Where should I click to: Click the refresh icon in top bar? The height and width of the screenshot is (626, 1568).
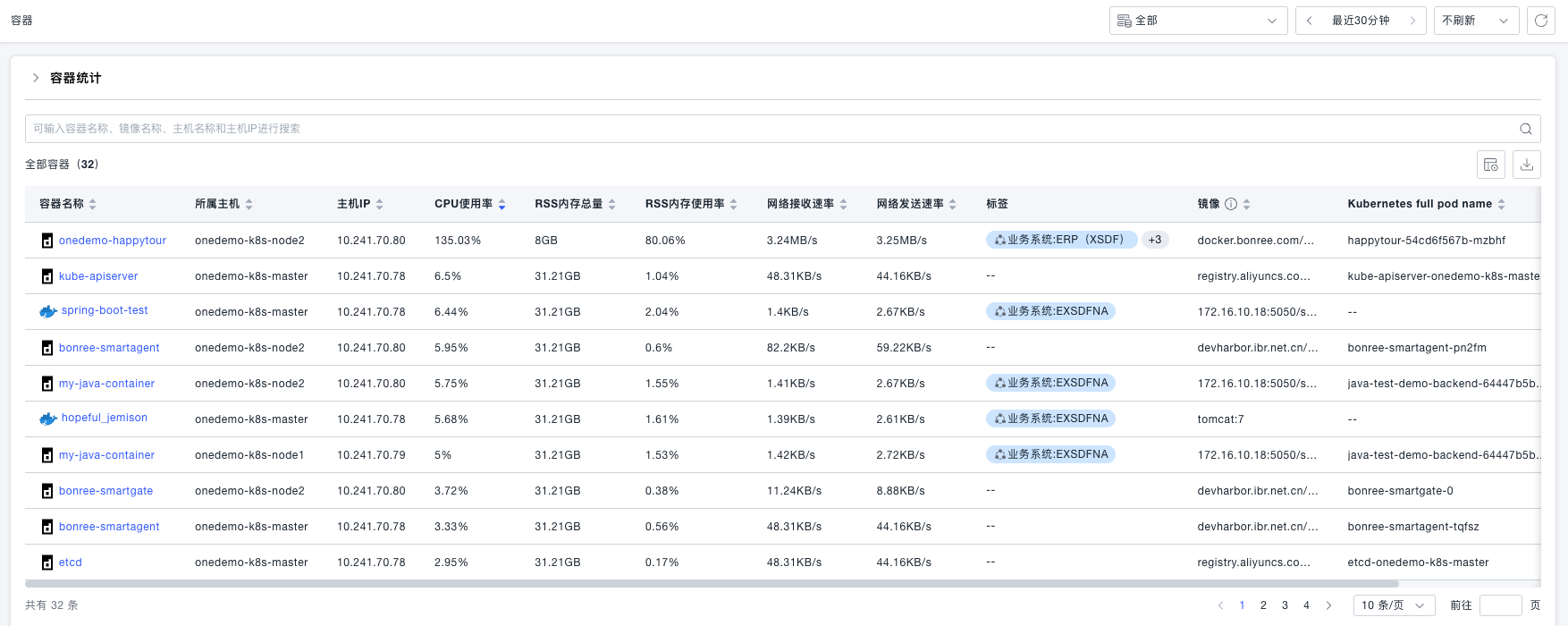[1540, 21]
